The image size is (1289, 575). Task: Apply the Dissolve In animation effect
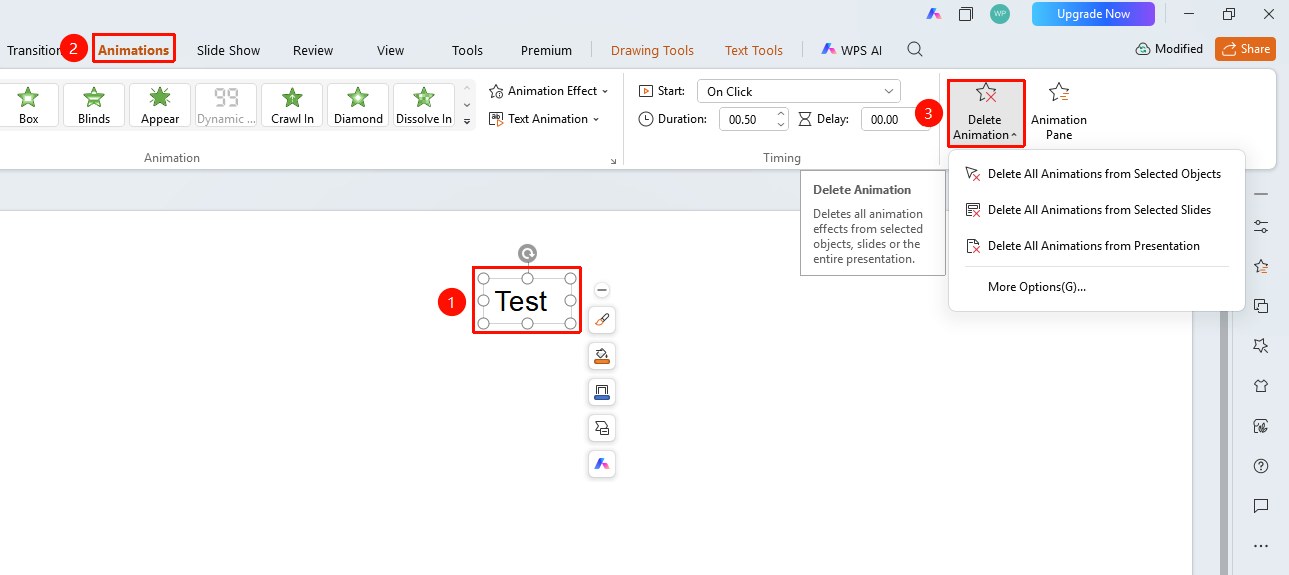click(424, 105)
